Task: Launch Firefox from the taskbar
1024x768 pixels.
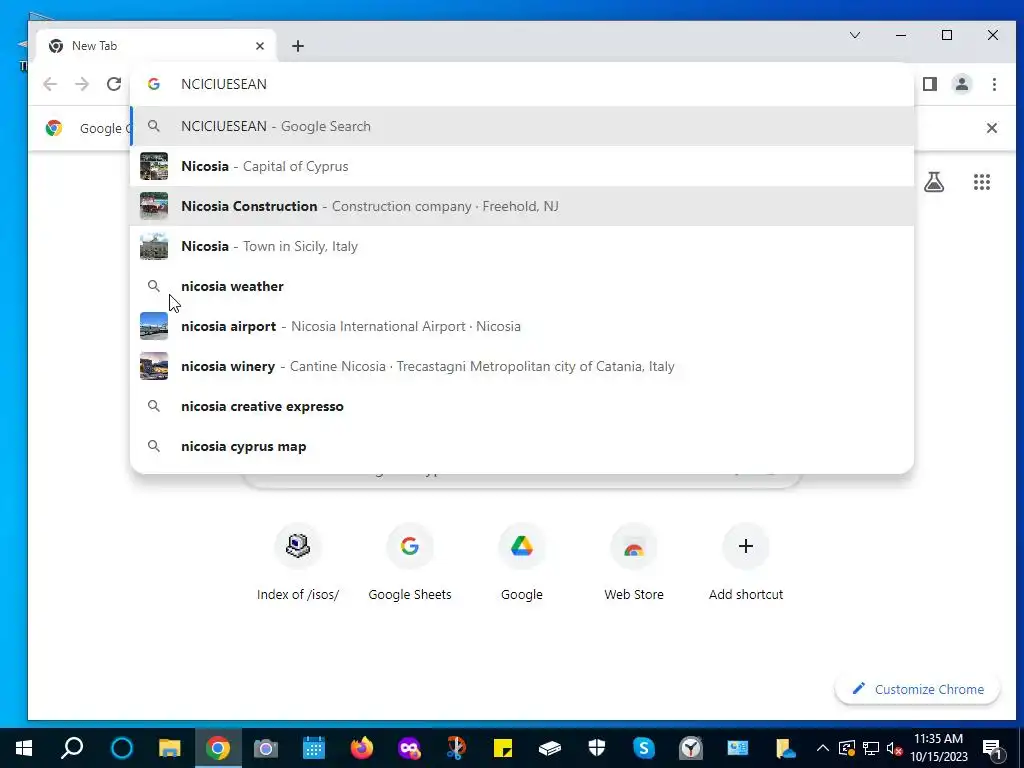Action: (x=362, y=748)
